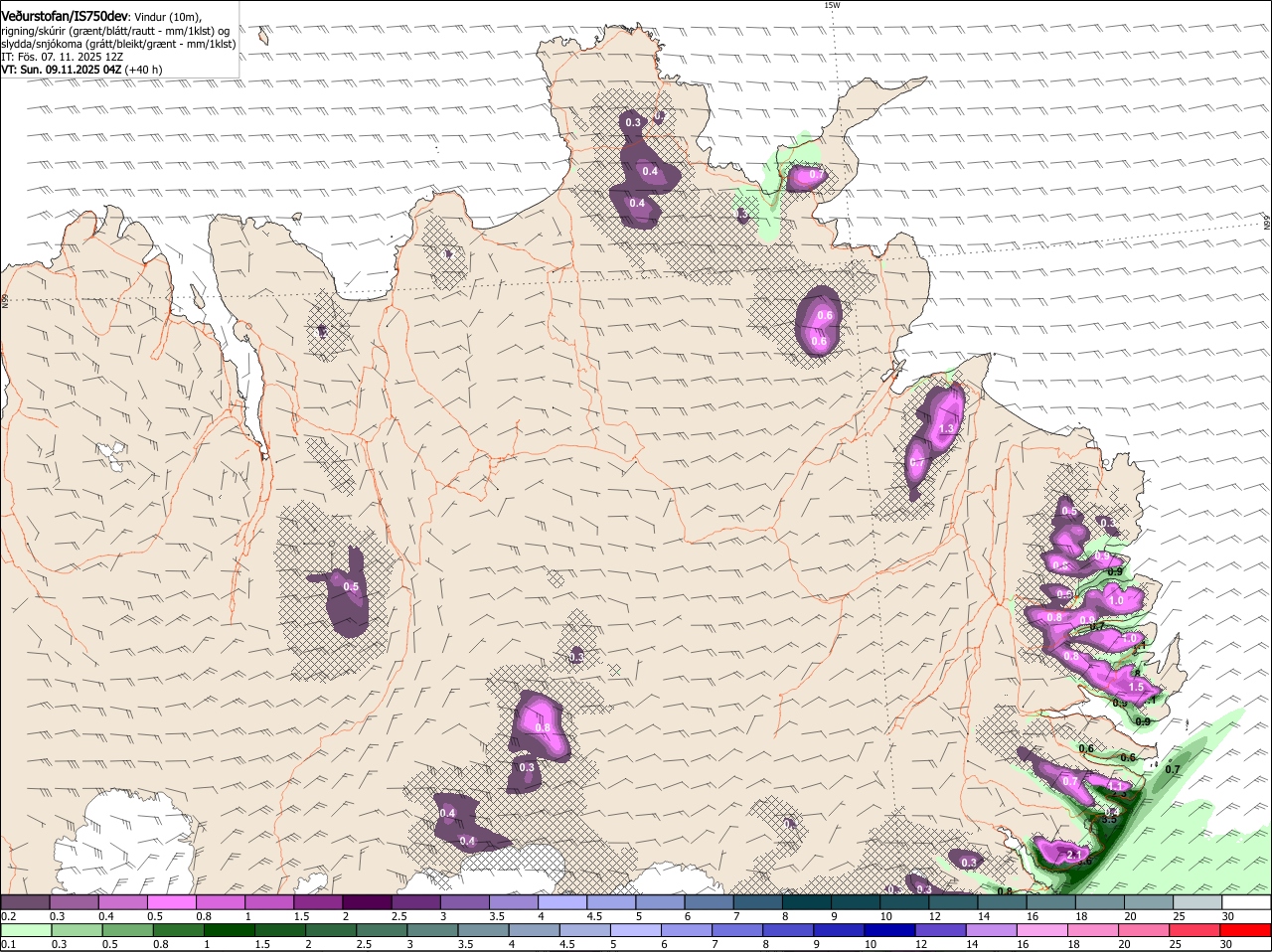Select upper legend swatch starting at 0.2
Viewport: 1272px width, 952px height.
tap(25, 902)
